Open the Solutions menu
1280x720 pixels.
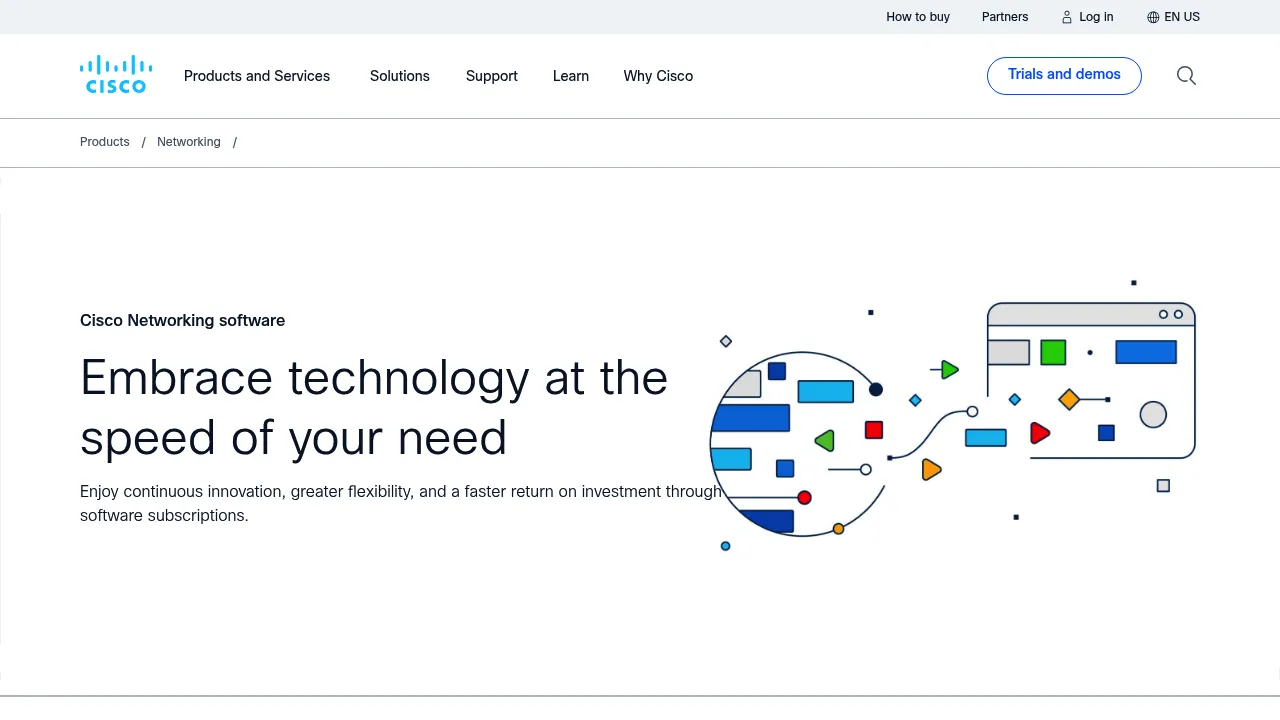click(400, 76)
